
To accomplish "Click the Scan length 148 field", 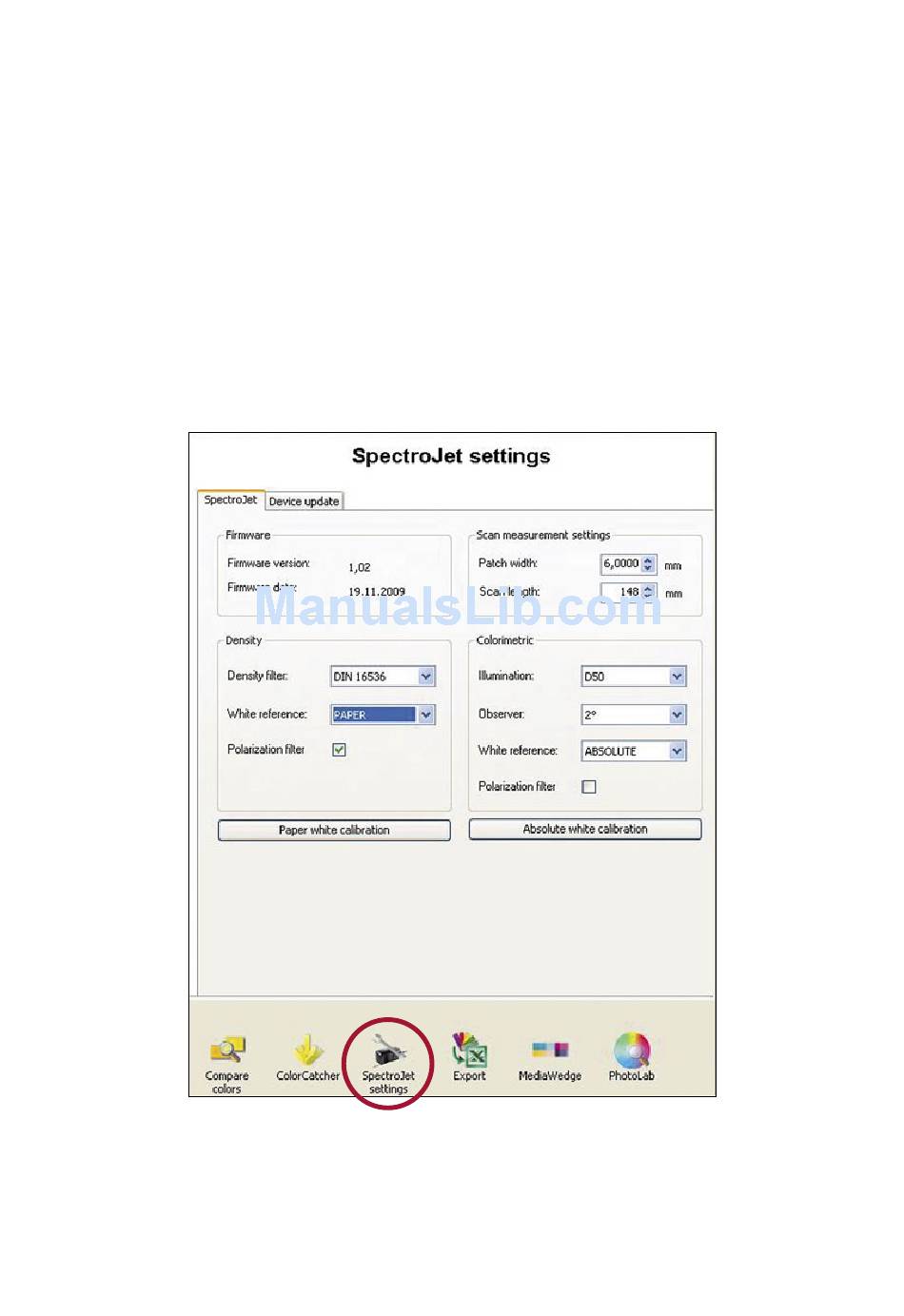I will coord(621,592).
